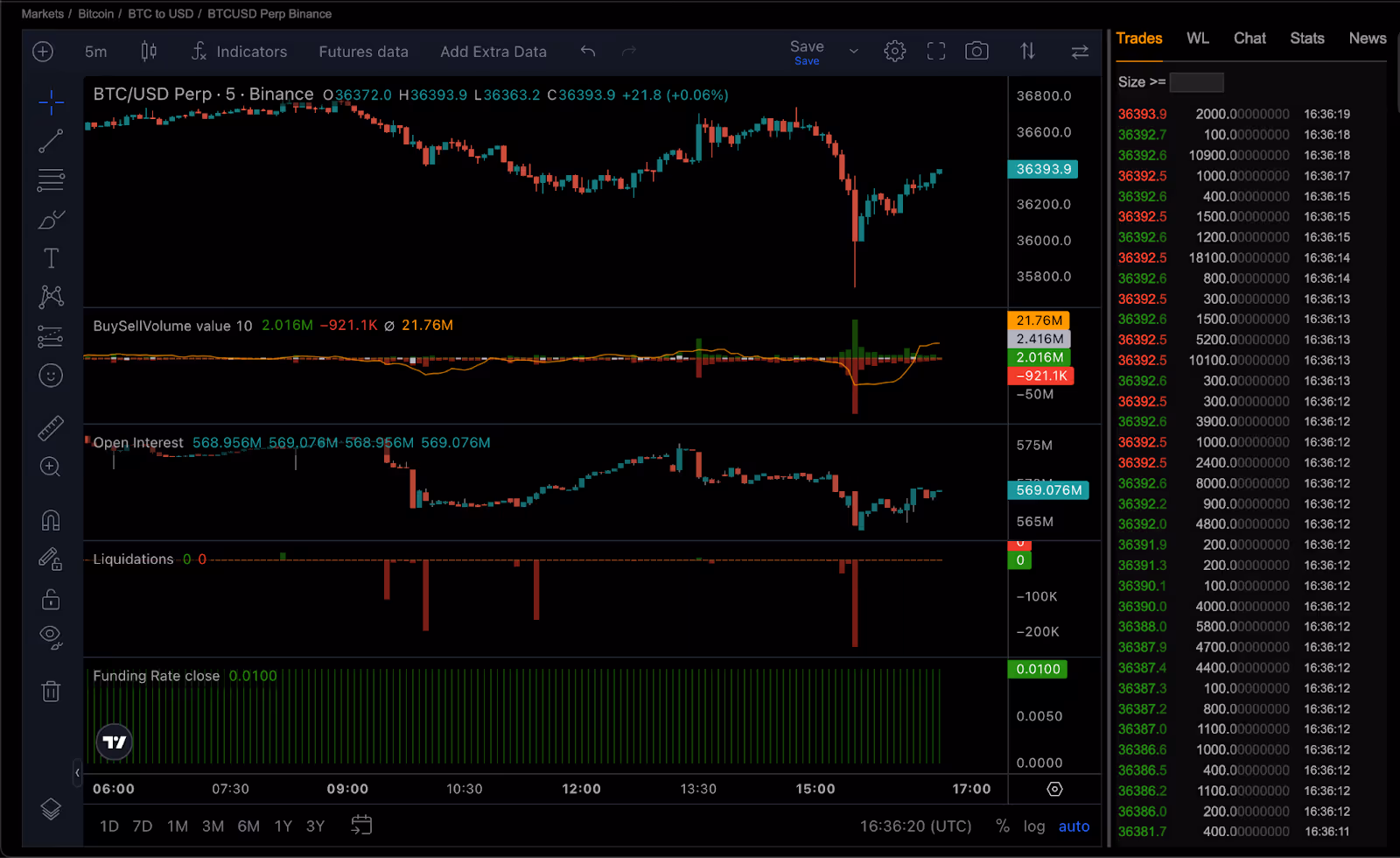
Task: Select the measure ruler tool
Action: click(51, 427)
